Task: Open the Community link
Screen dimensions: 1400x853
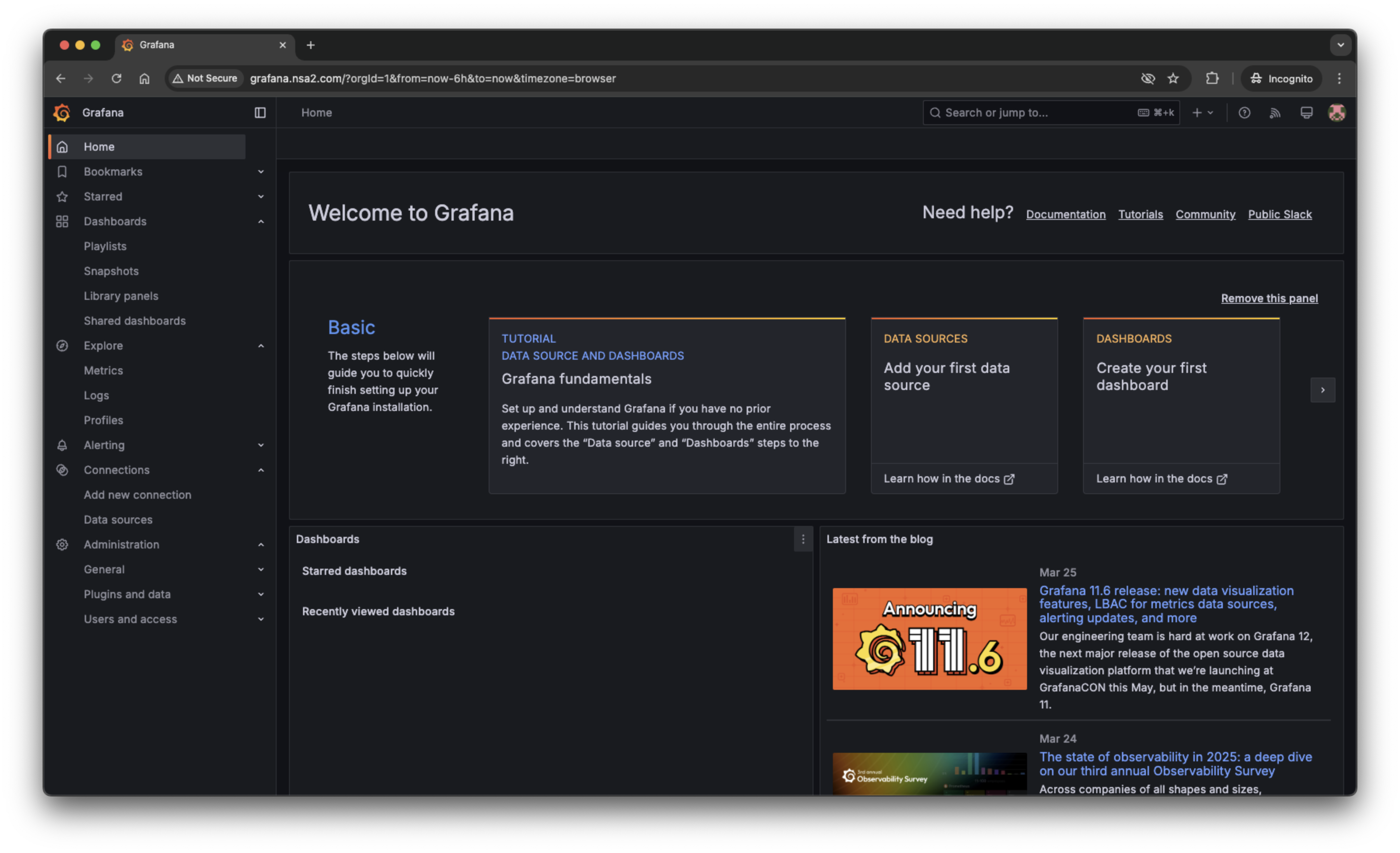Action: click(x=1205, y=214)
